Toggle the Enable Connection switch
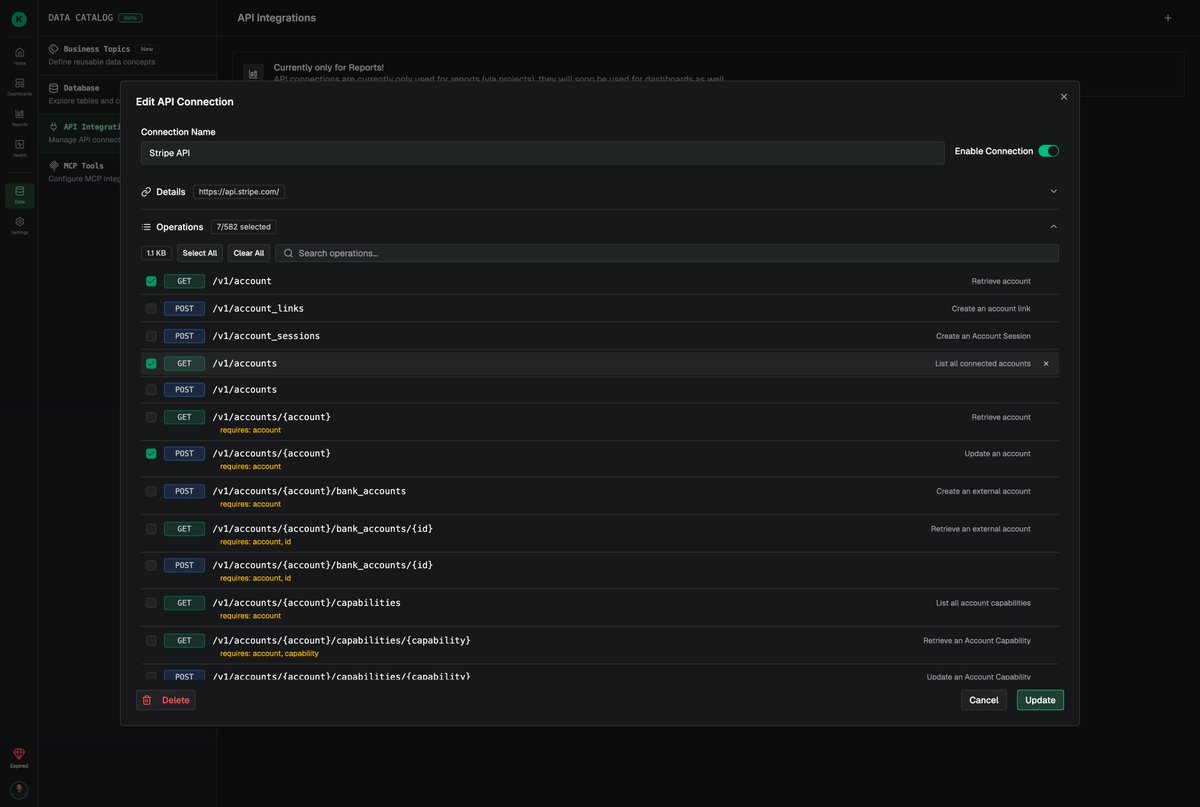Viewport: 1200px width, 807px height. click(x=1048, y=151)
